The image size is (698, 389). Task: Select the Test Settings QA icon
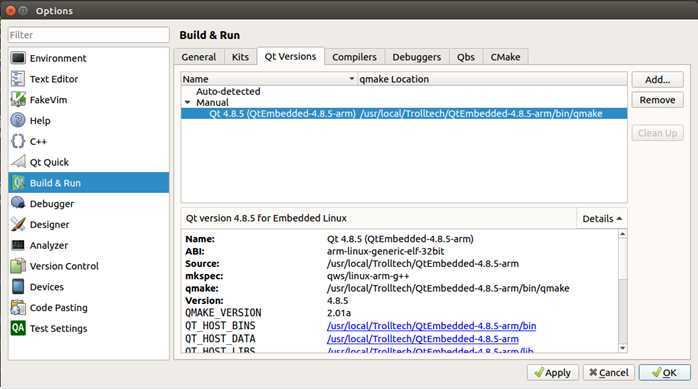pos(18,328)
